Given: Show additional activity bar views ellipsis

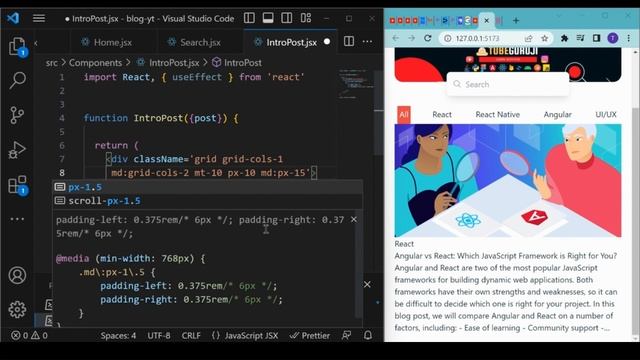Looking at the screenshot, I should point(17,219).
